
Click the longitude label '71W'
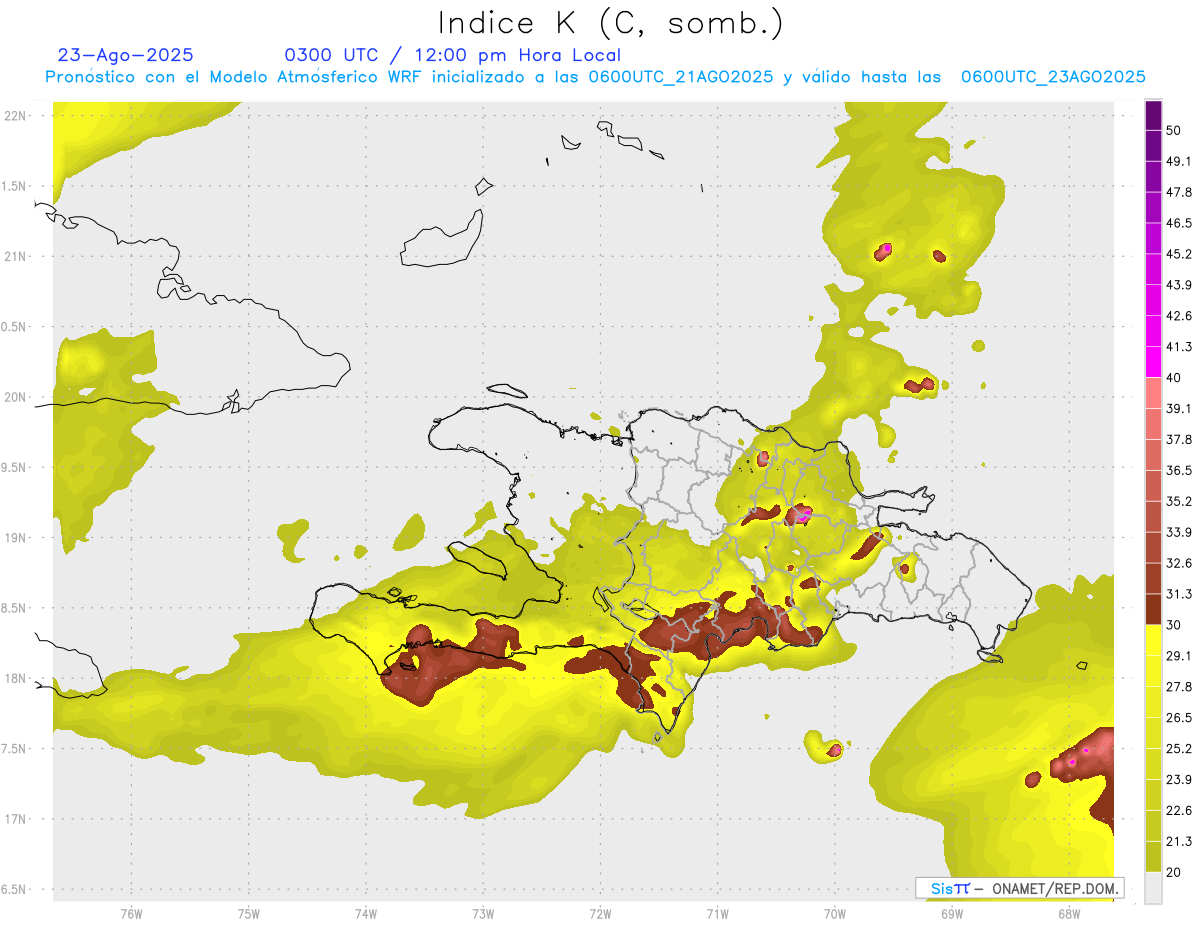(717, 912)
